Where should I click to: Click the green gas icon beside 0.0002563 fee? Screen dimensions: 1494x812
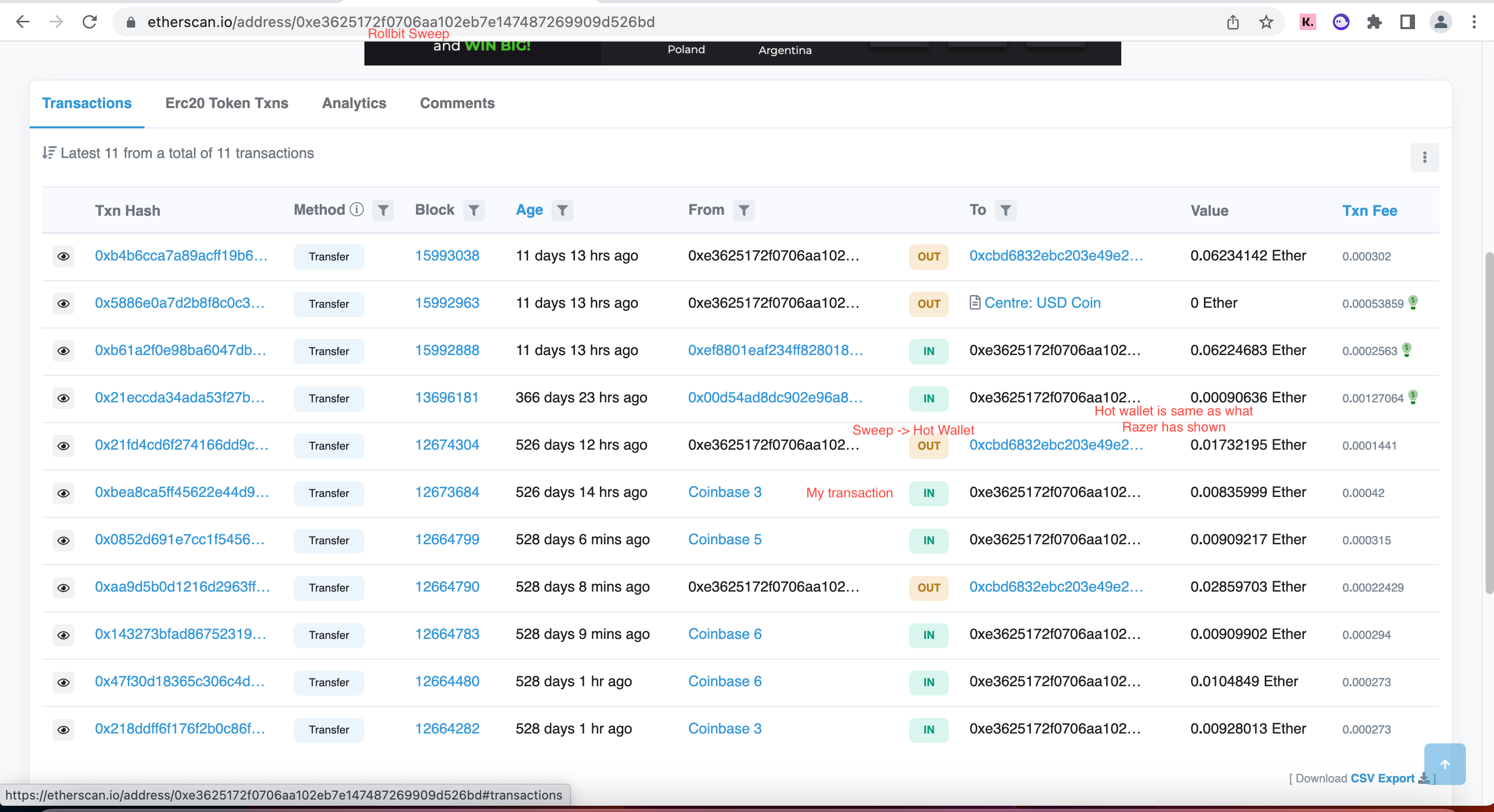pyautogui.click(x=1407, y=350)
